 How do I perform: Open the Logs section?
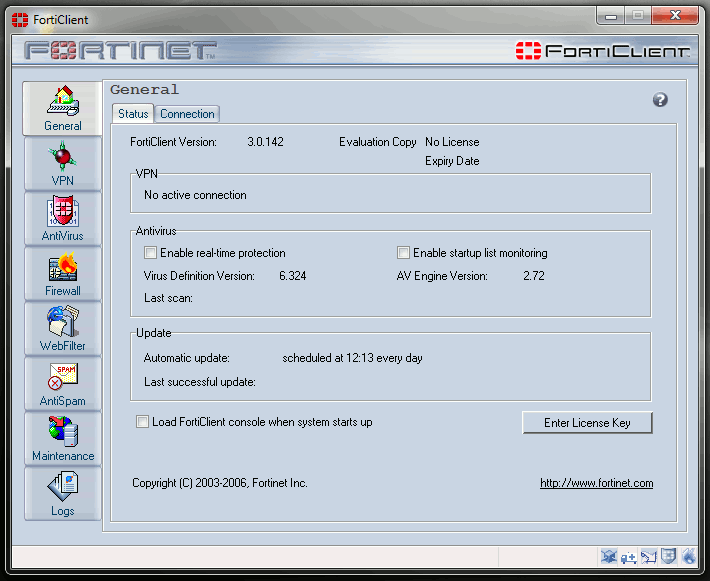pos(62,495)
